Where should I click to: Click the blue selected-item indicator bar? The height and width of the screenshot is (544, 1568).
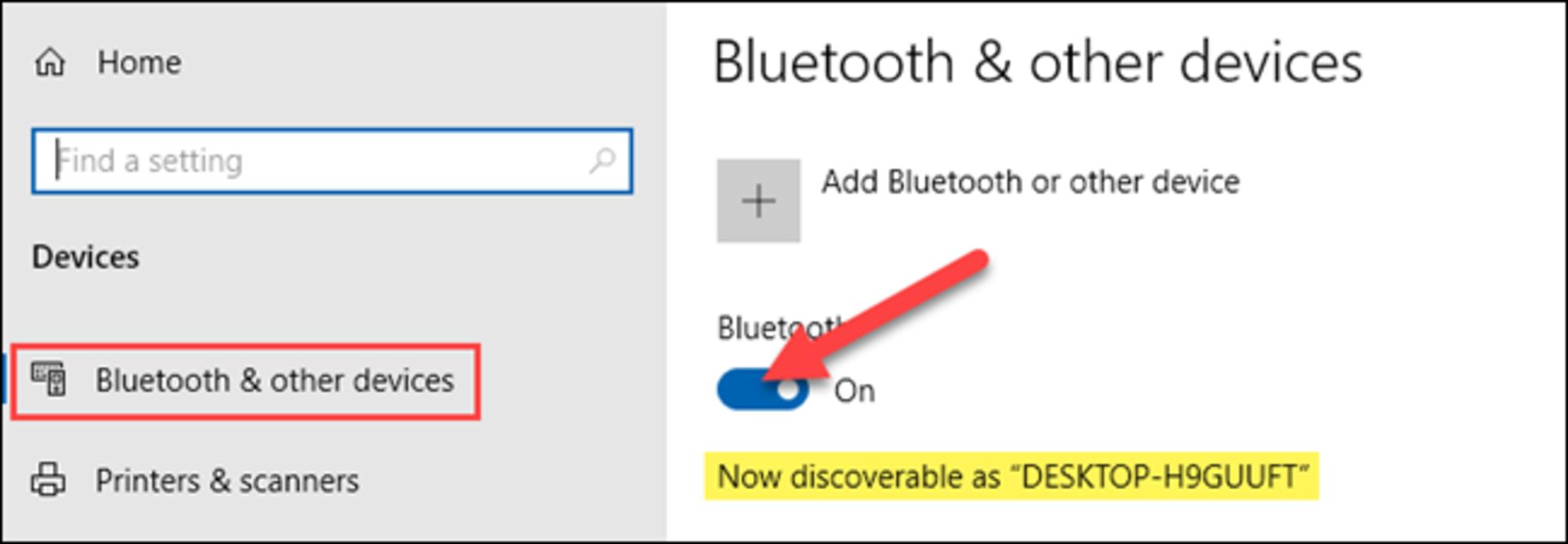4,380
